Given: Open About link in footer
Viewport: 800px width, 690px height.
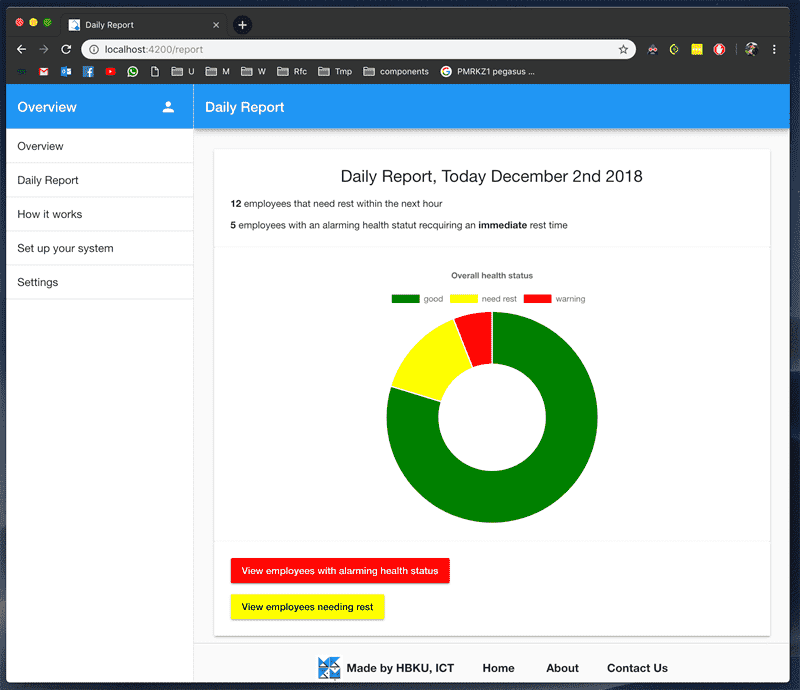Looking at the screenshot, I should coord(562,668).
